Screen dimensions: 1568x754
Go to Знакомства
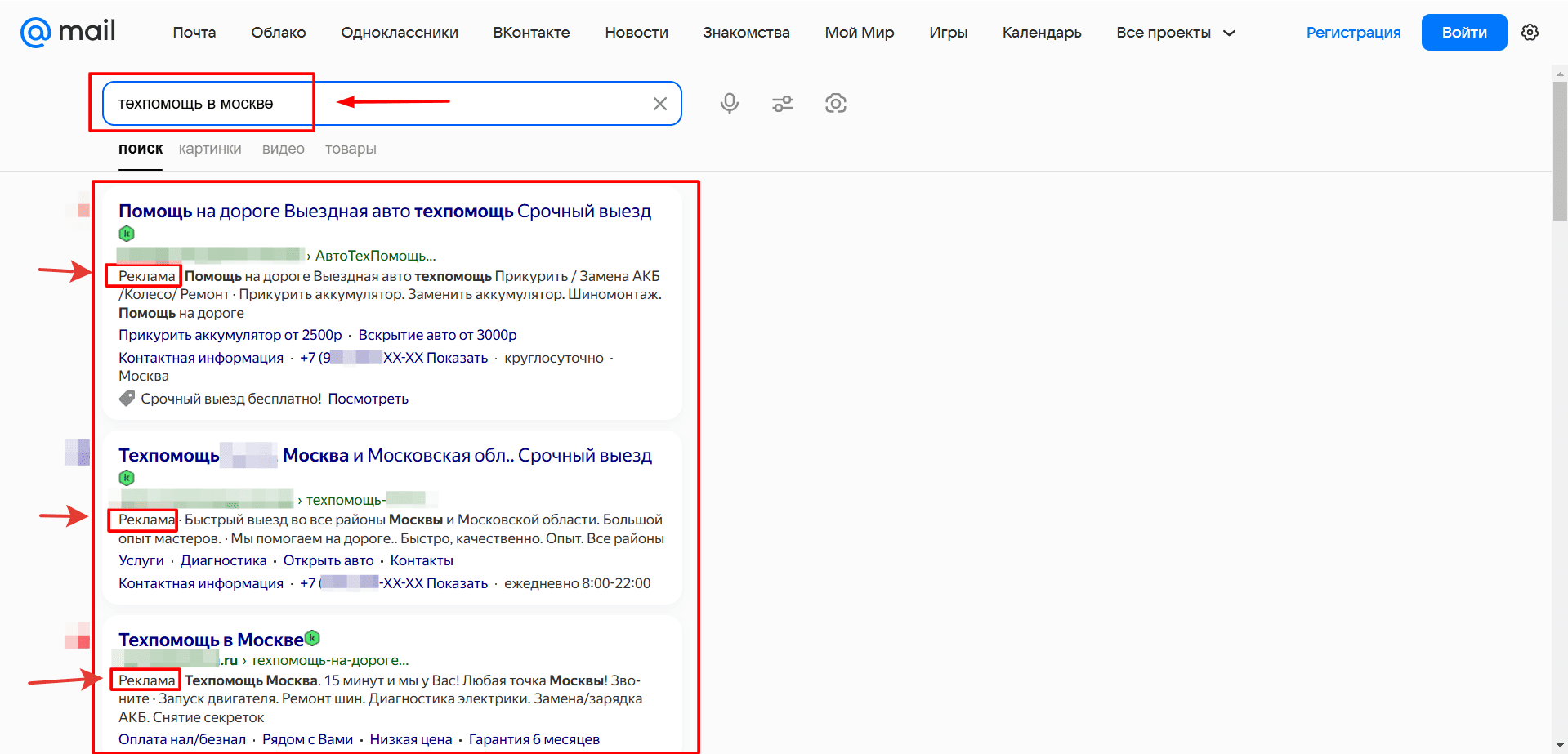coord(746,33)
